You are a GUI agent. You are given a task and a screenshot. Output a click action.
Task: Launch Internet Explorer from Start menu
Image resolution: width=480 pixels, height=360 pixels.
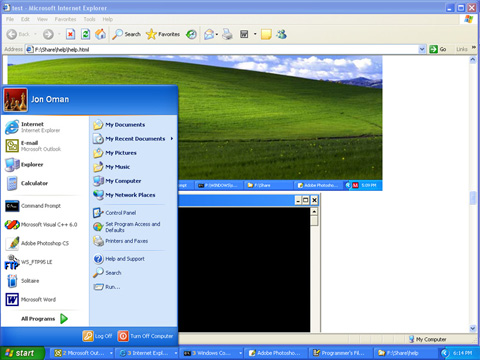coord(45,127)
